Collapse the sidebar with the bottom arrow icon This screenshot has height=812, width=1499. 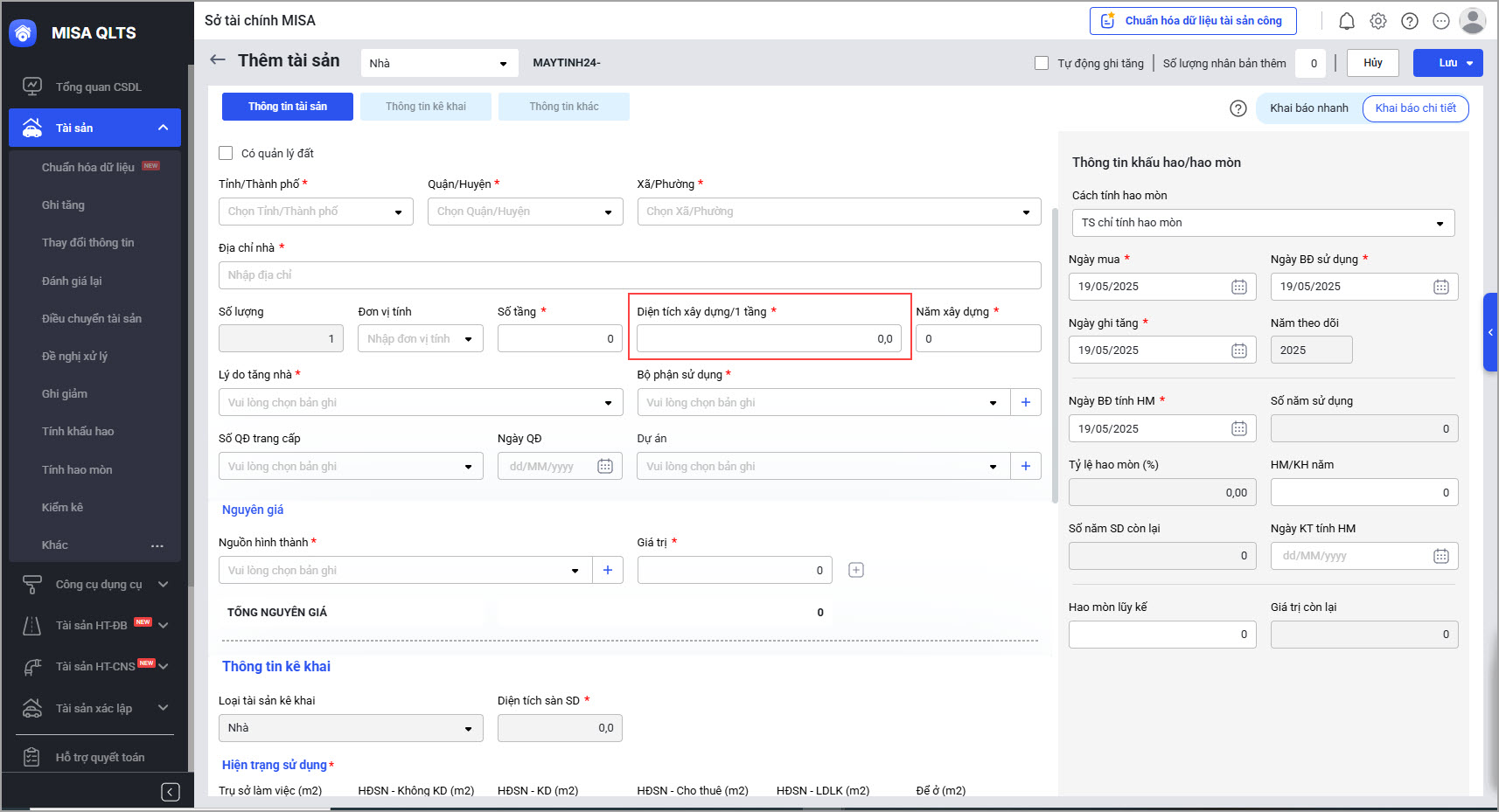tap(171, 792)
